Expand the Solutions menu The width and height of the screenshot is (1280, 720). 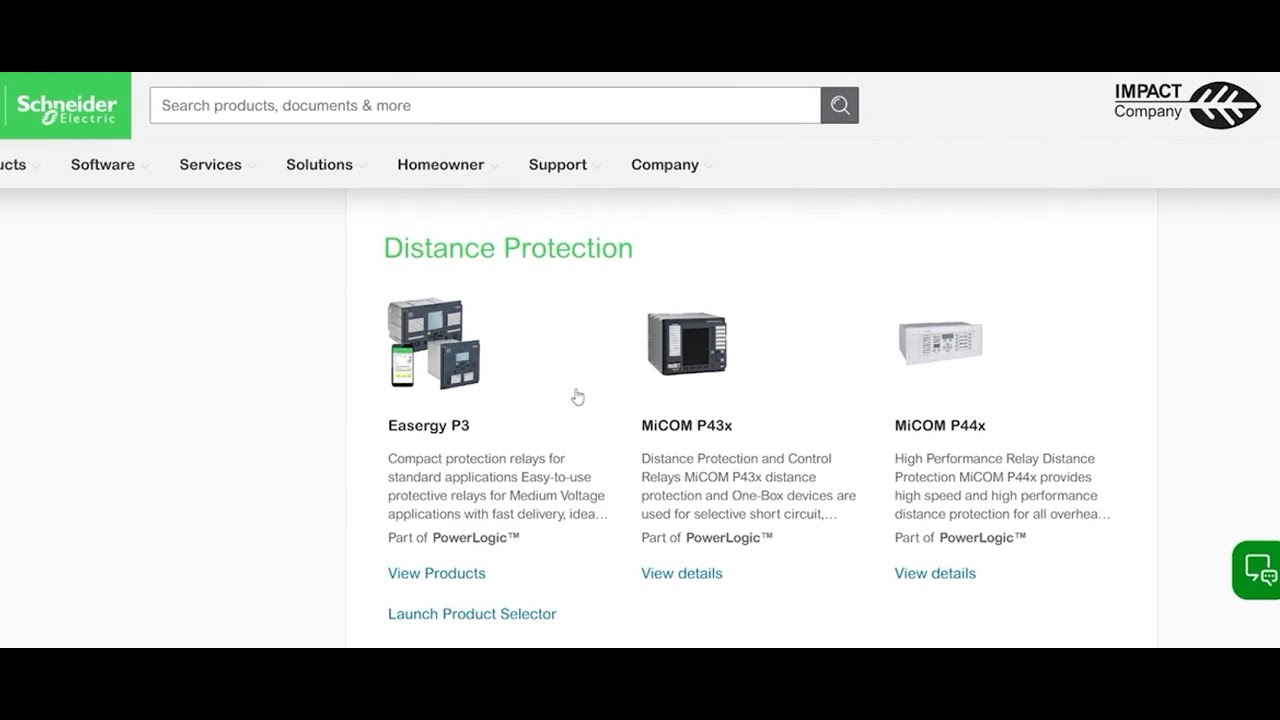pyautogui.click(x=326, y=165)
